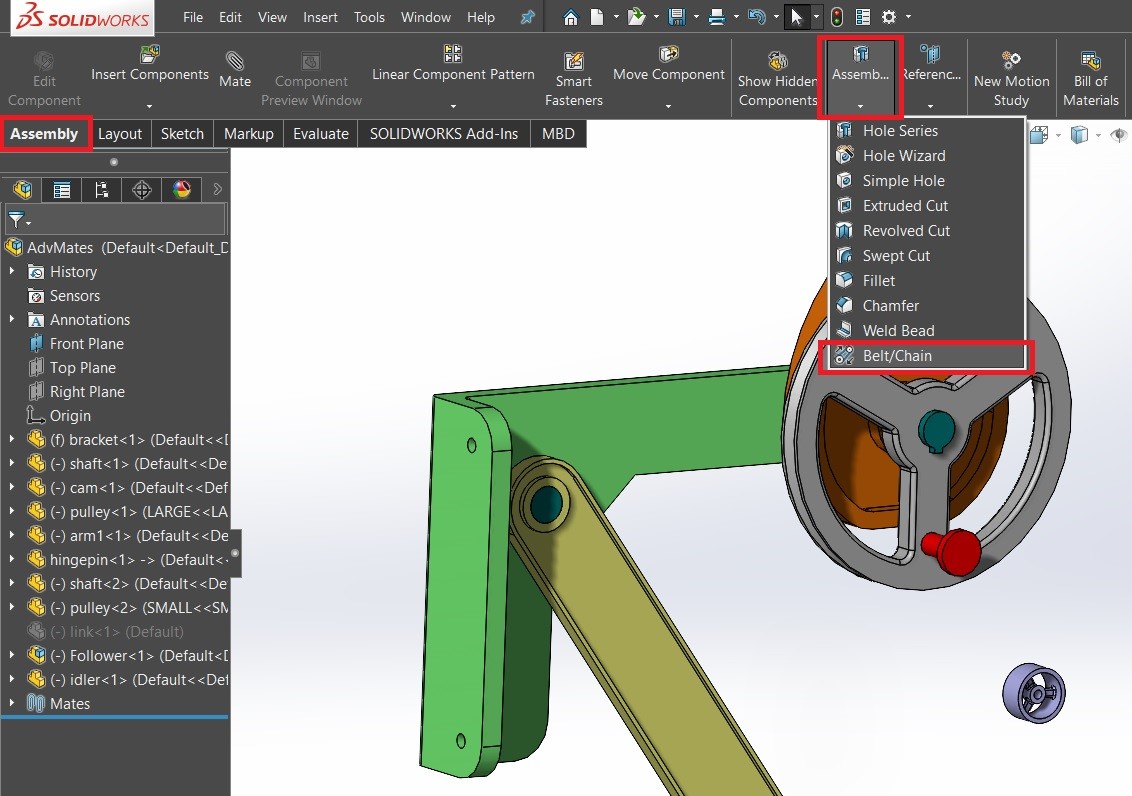Launch the Fillet assembly feature
Viewport: 1132px width, 796px height.
tap(877, 280)
